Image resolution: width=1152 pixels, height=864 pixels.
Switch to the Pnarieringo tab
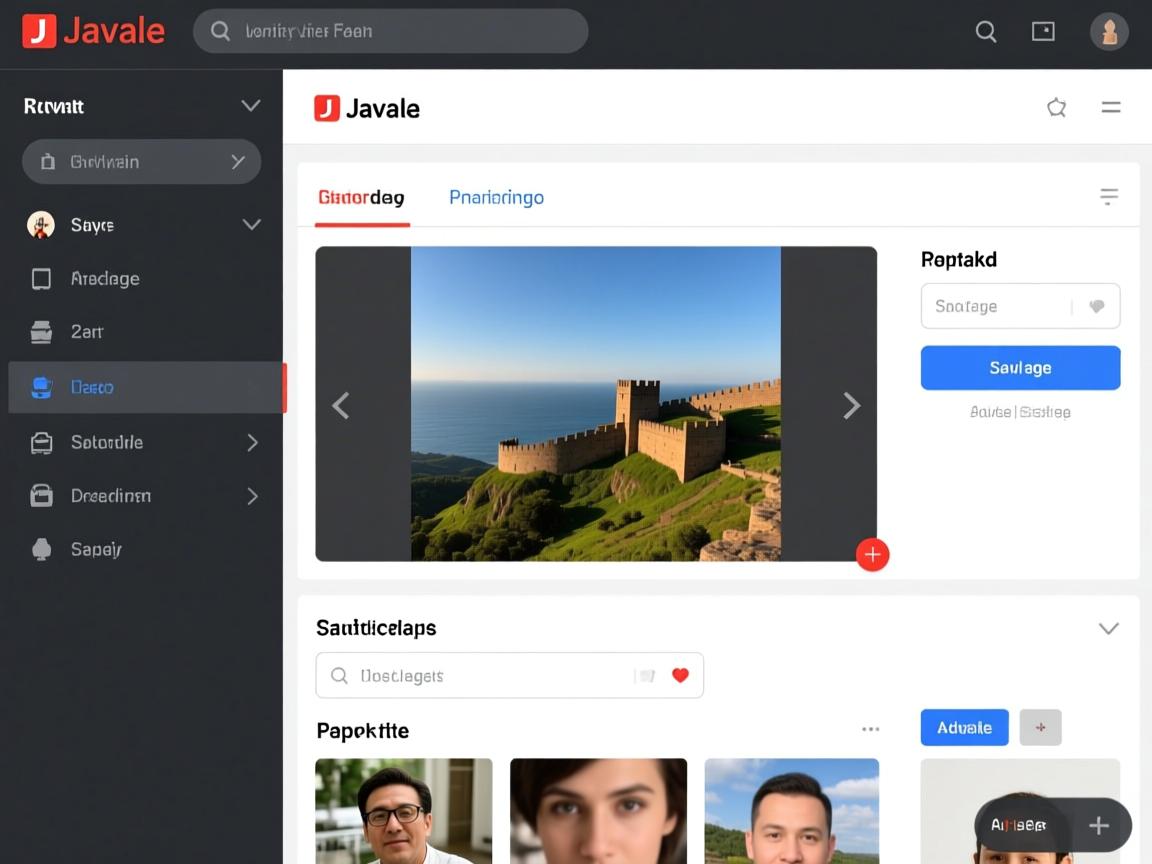[x=496, y=198]
